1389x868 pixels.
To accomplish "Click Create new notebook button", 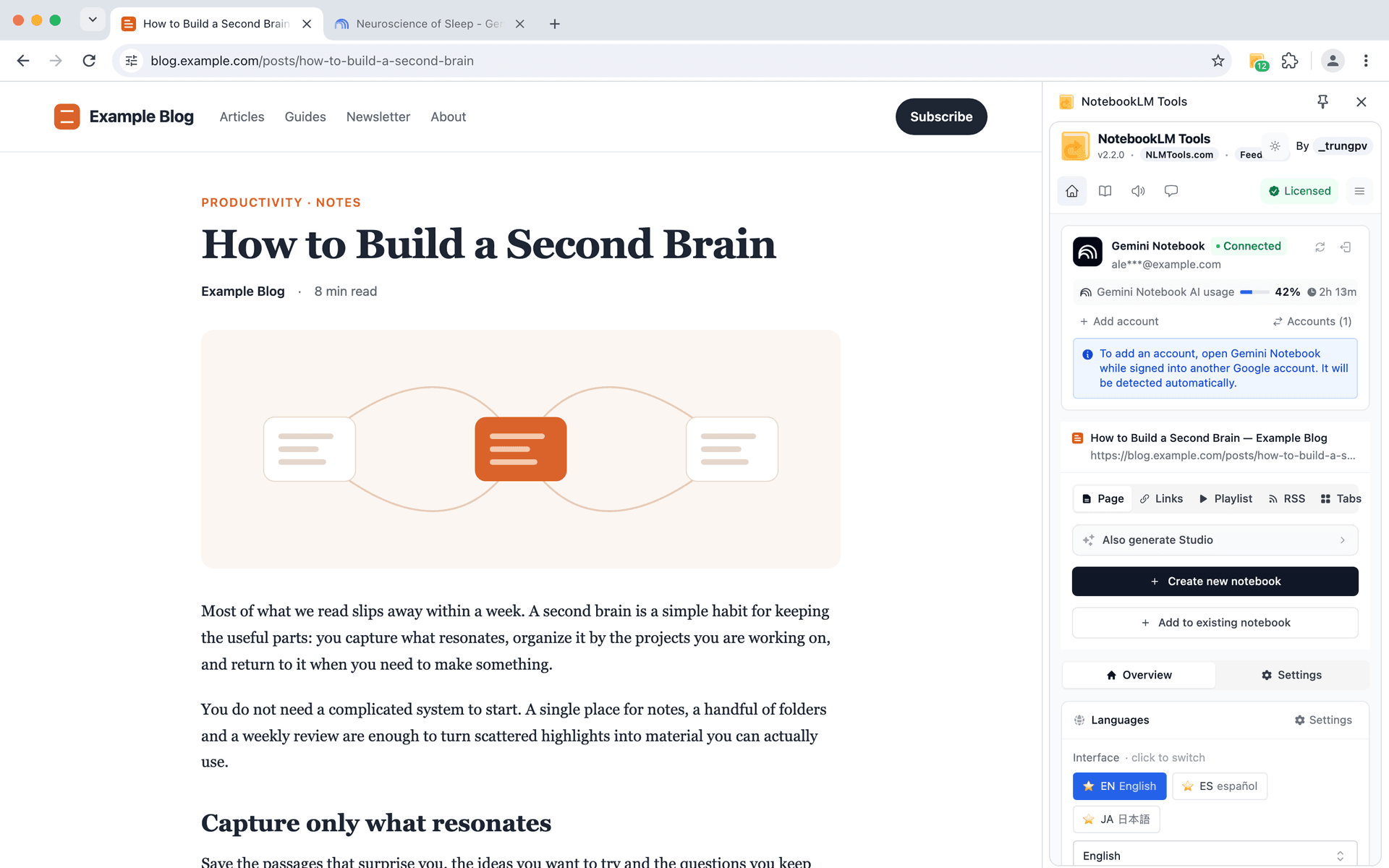I will click(1215, 582).
